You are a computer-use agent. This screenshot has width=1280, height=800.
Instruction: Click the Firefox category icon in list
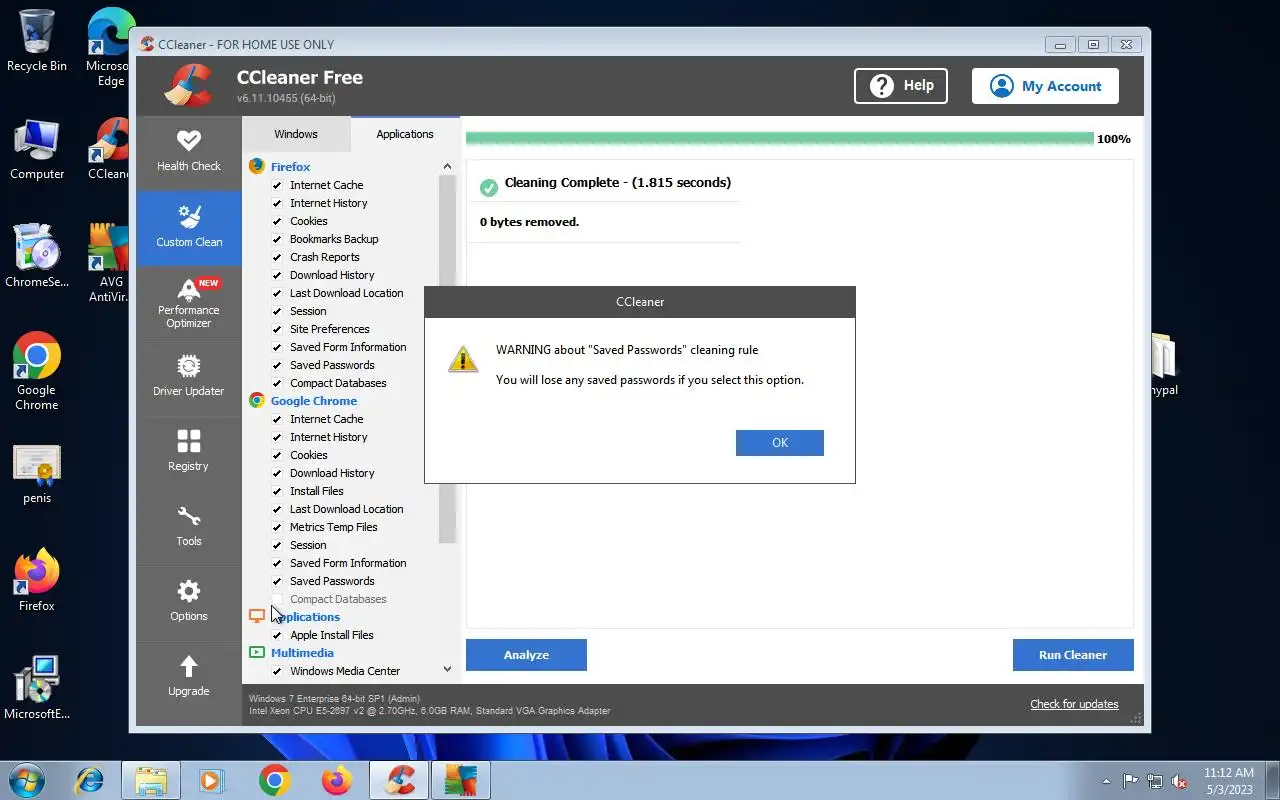point(257,167)
